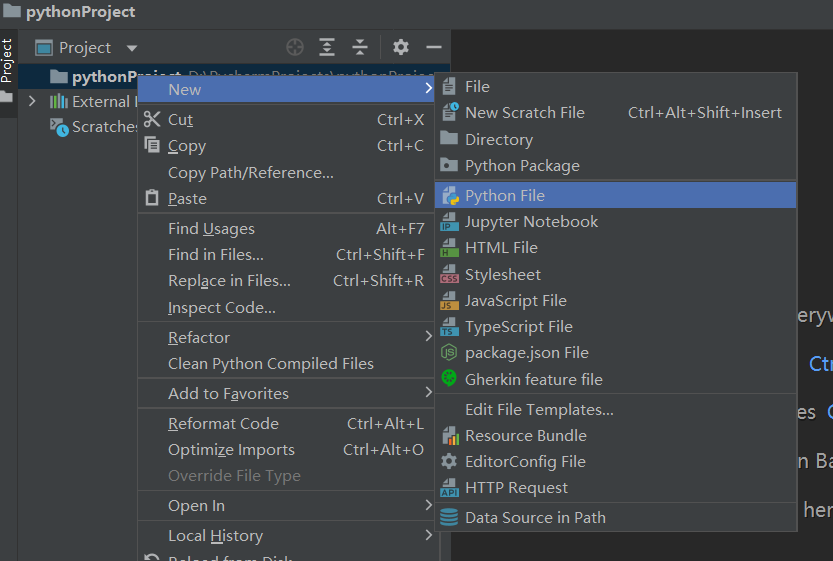Viewport: 833px width, 561px height.
Task: Choose Find in Files menu entry
Action: (216, 255)
